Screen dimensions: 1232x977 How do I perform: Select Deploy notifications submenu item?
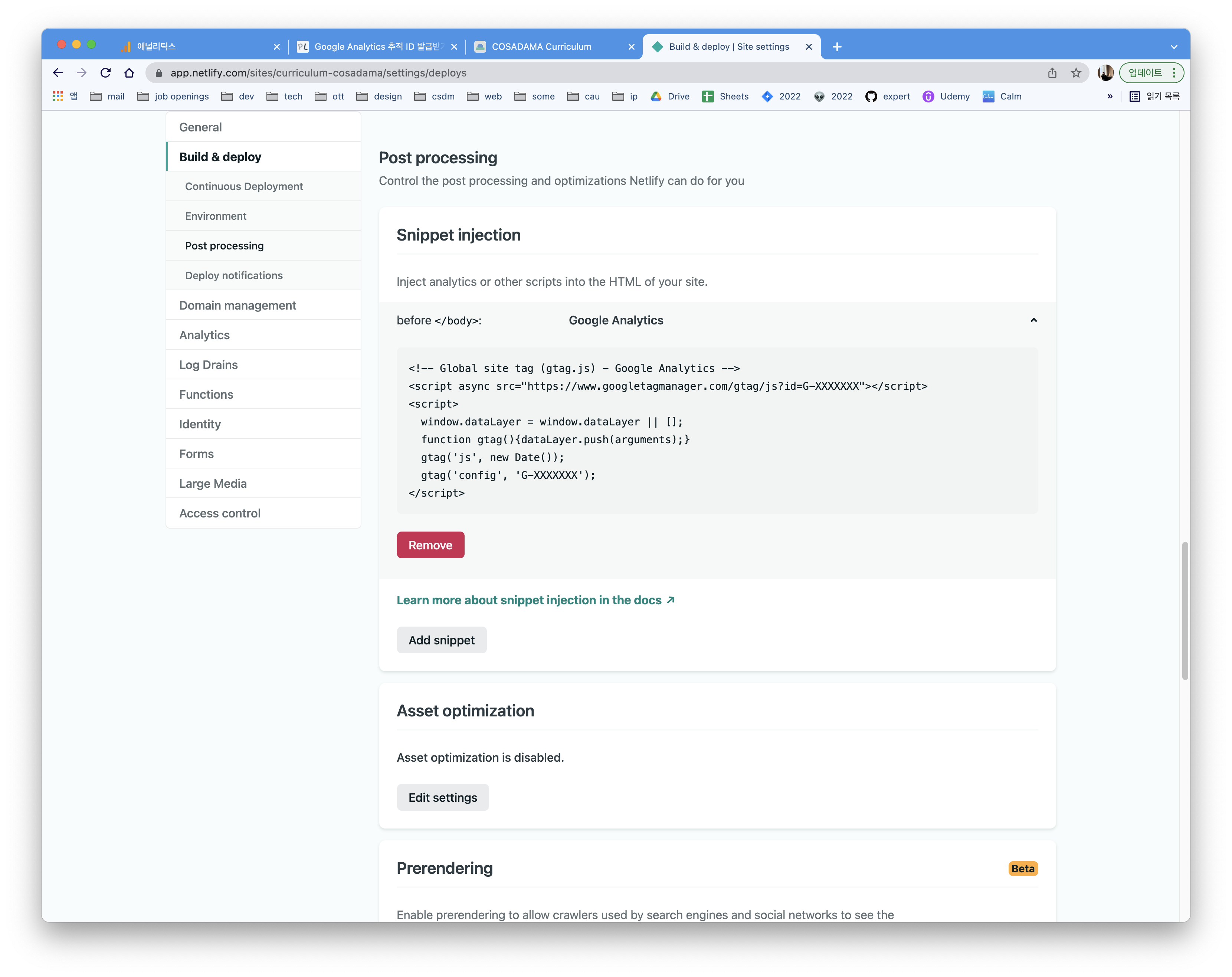coord(234,275)
